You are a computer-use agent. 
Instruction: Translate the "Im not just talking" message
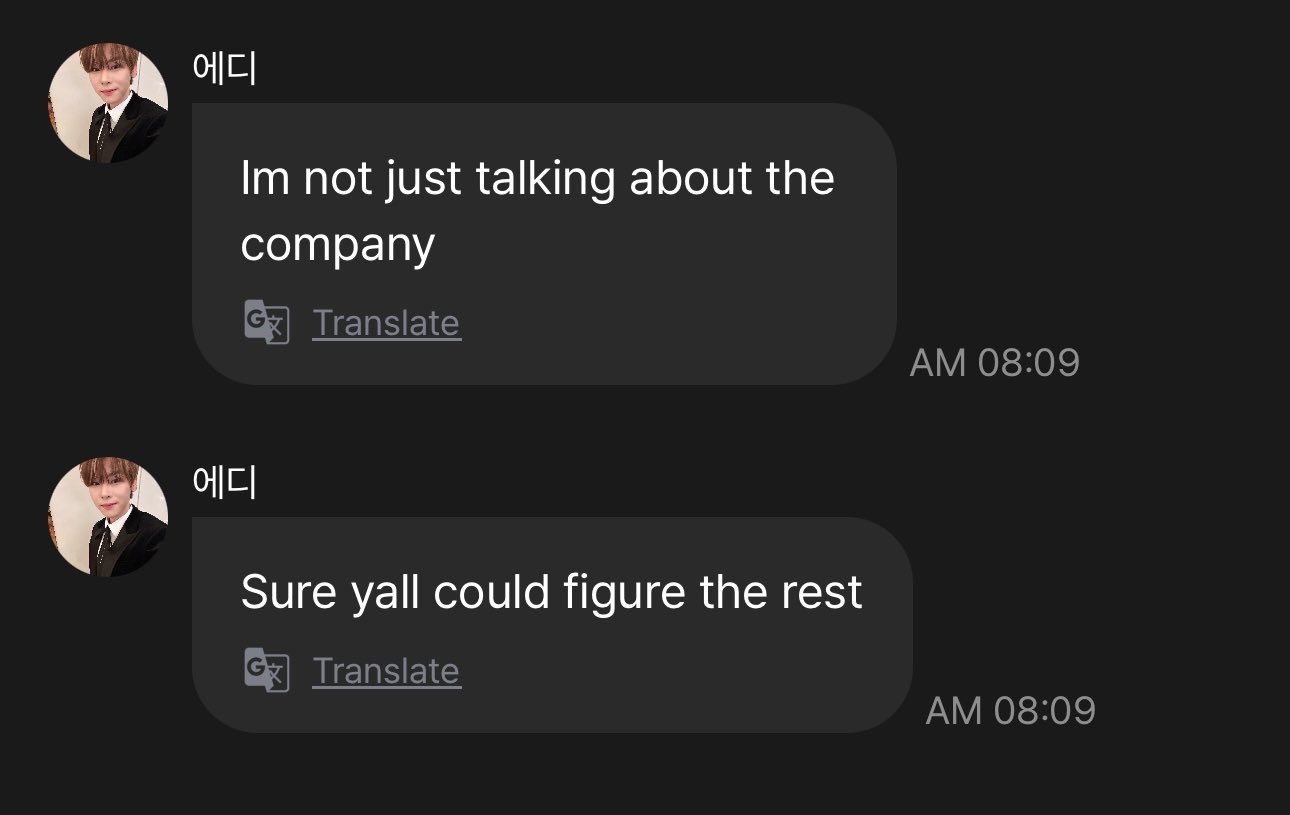click(x=386, y=323)
